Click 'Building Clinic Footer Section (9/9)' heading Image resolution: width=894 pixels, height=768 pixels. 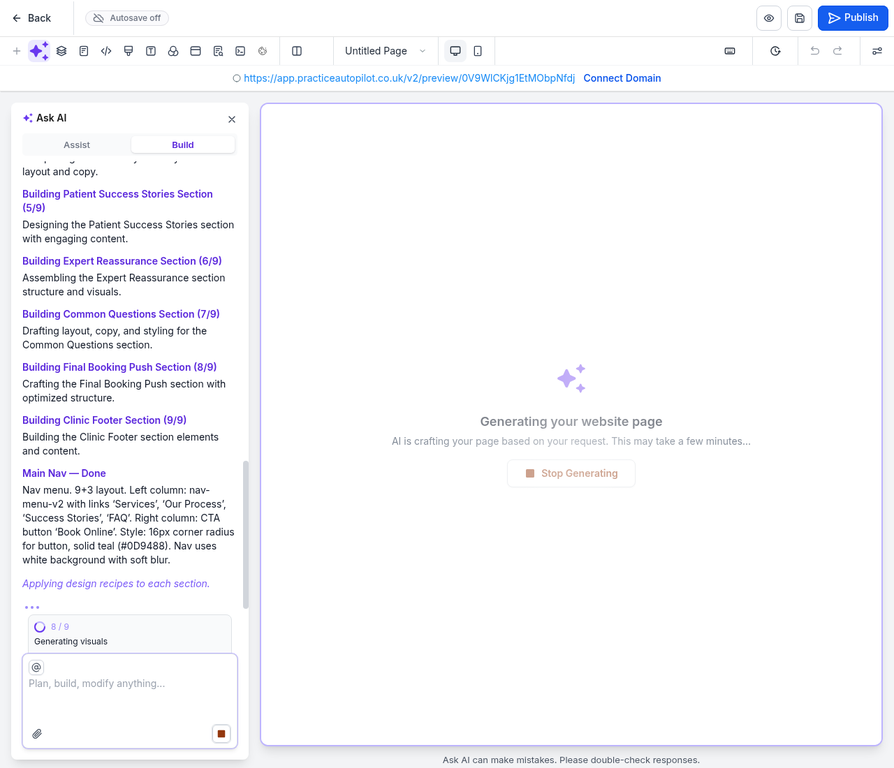[104, 420]
